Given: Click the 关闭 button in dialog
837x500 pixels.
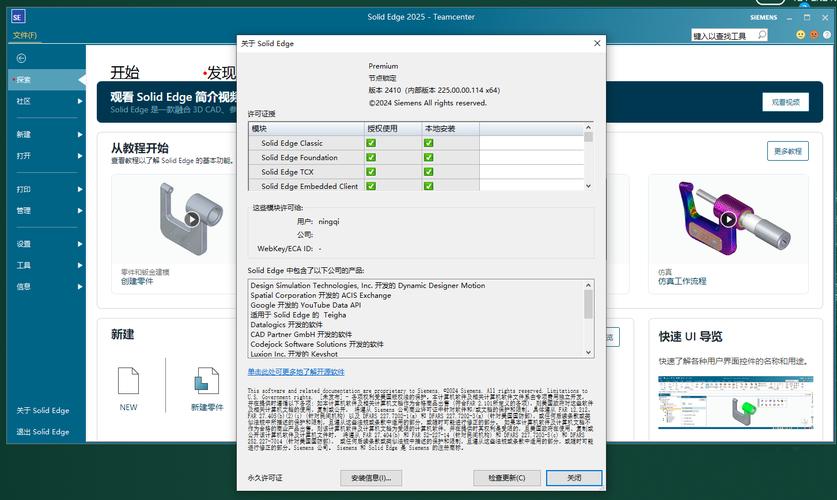Looking at the screenshot, I should click(x=574, y=478).
